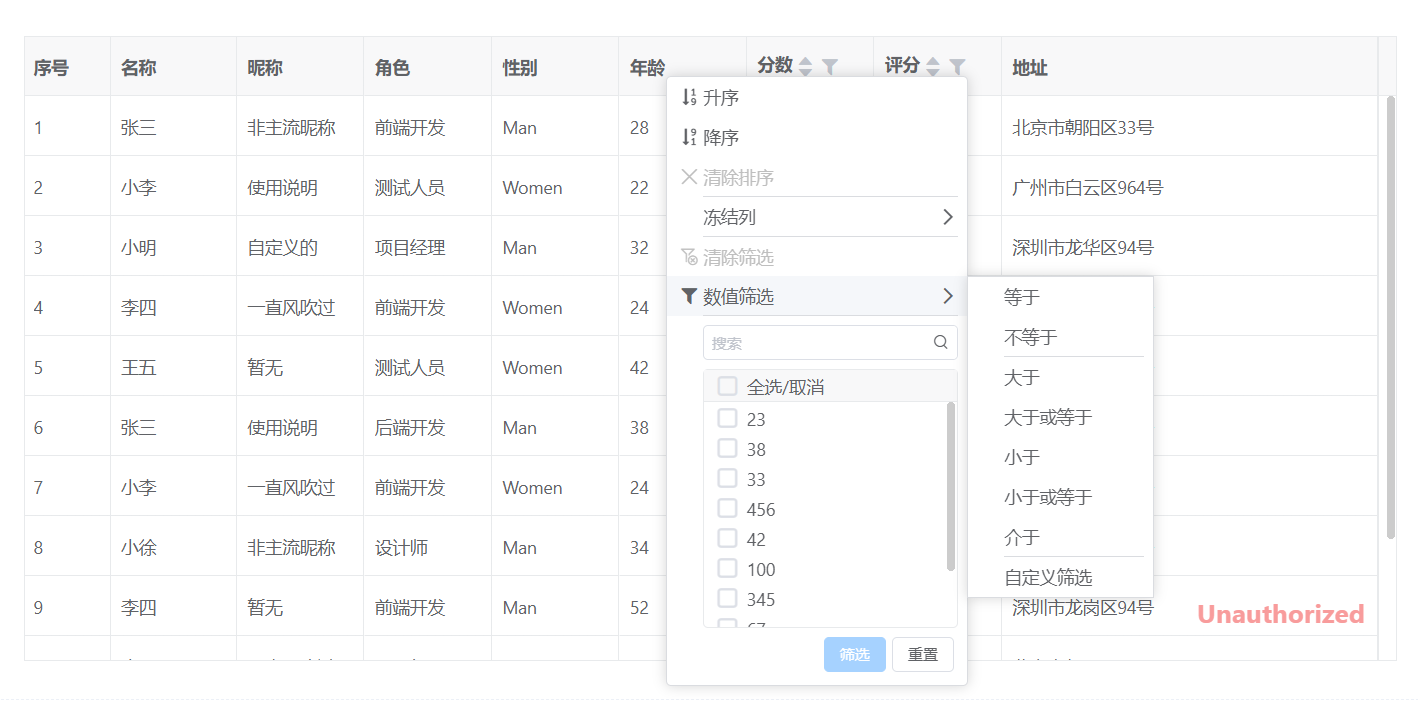Click the age cell showing 52
This screenshot has width=1418, height=702.
(642, 607)
